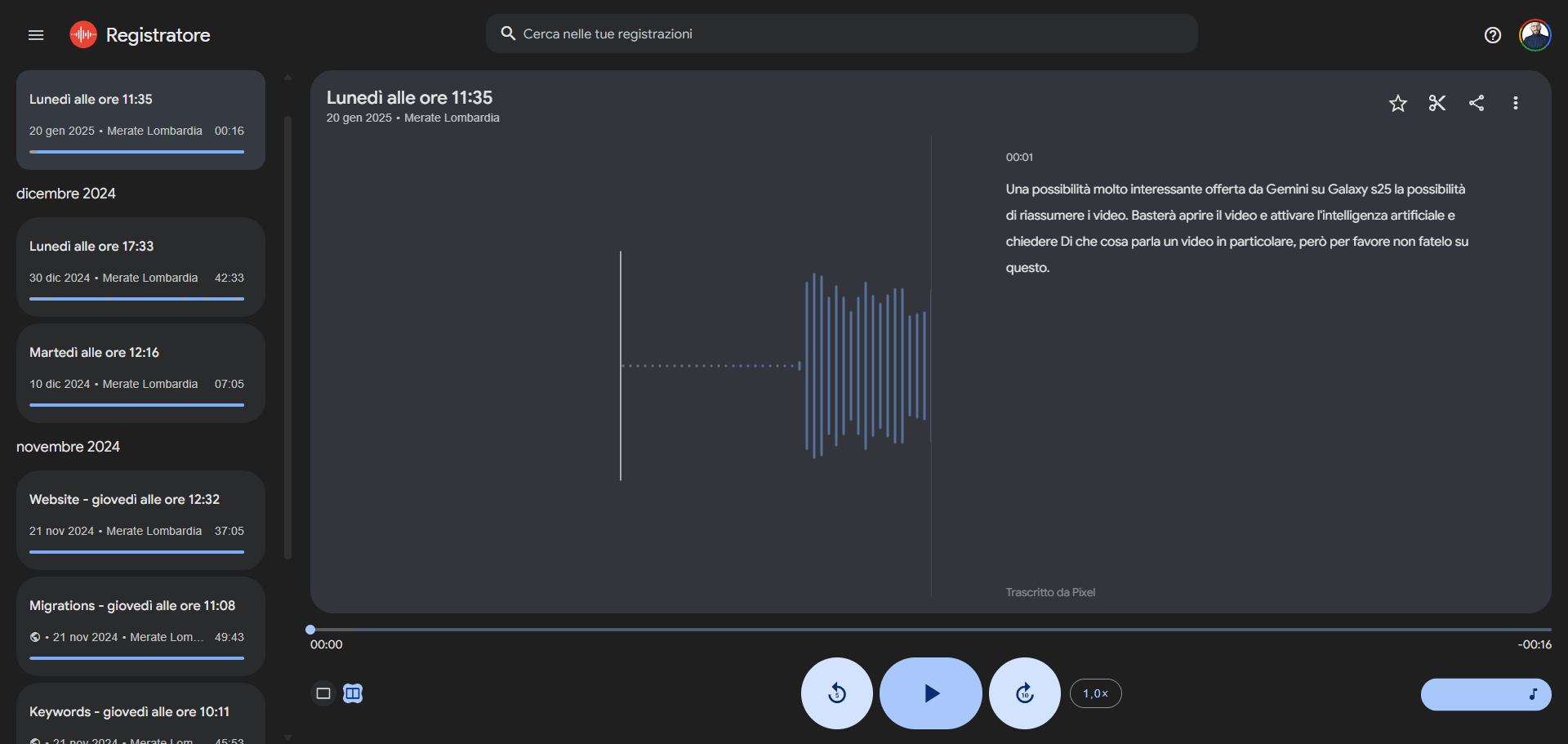Open the trim/cut tool with scissors icon

(1437, 104)
